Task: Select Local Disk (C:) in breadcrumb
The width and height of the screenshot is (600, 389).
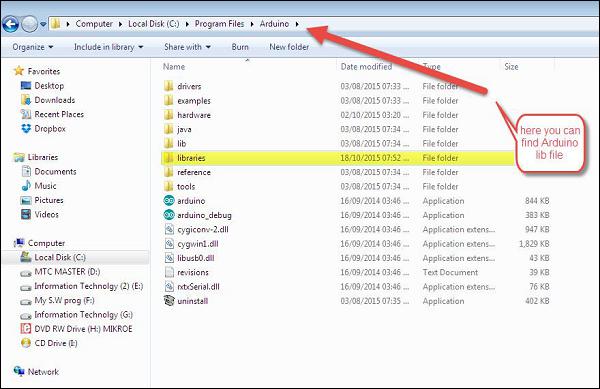Action: point(153,24)
